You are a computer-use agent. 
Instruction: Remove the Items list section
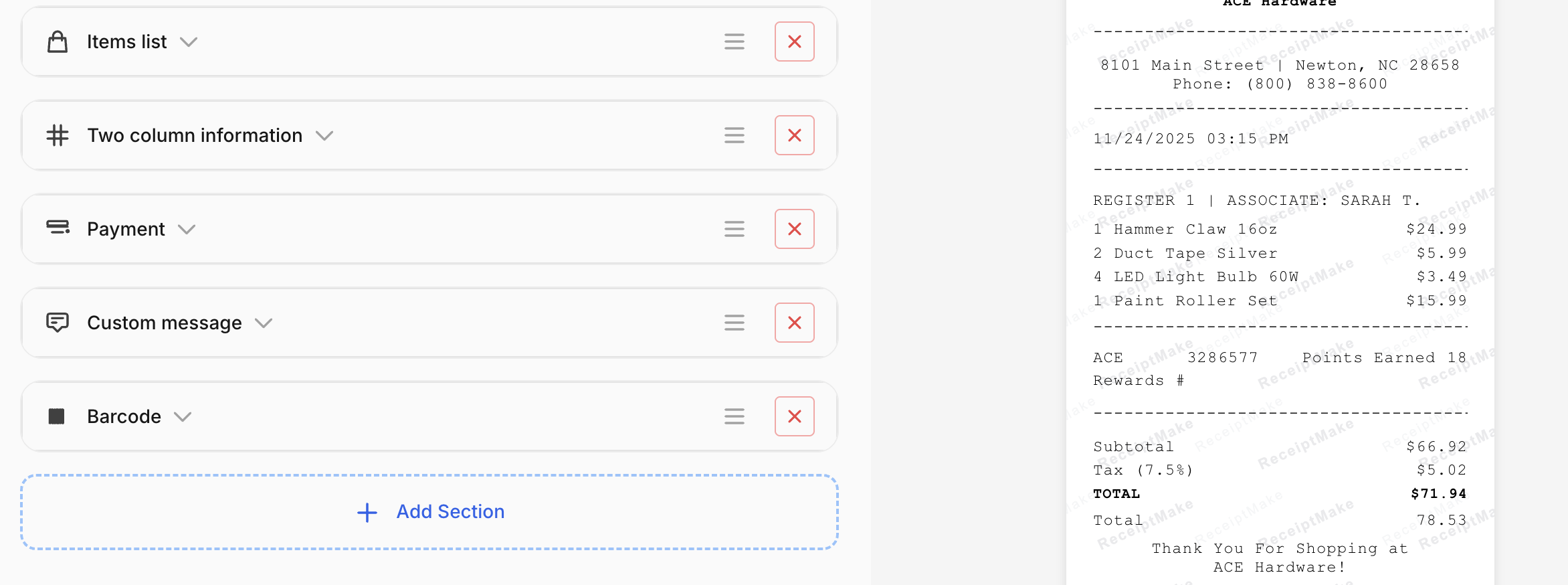(x=794, y=41)
